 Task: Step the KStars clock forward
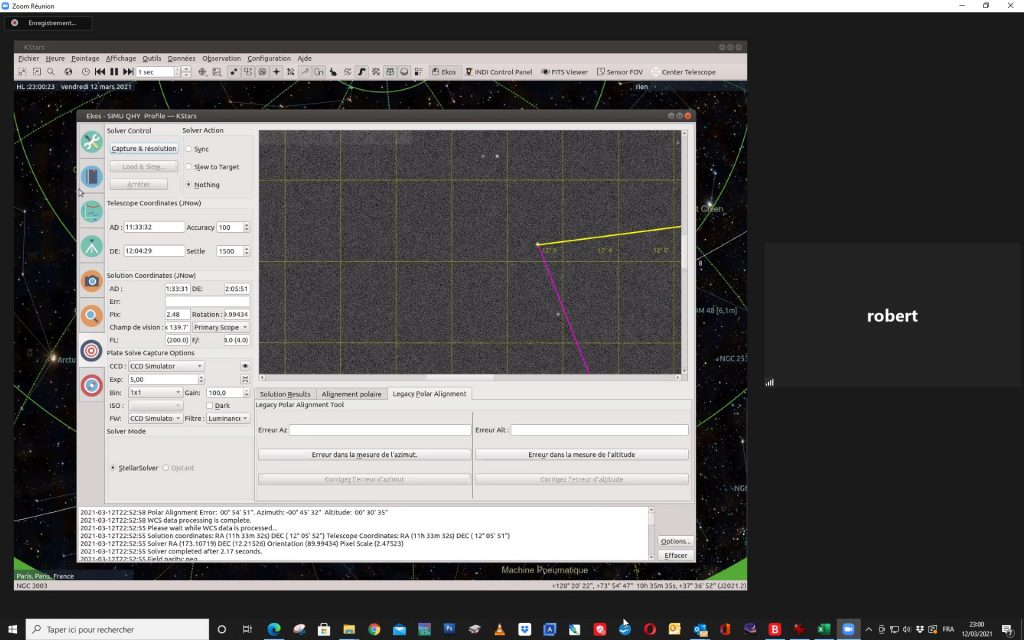[x=128, y=72]
